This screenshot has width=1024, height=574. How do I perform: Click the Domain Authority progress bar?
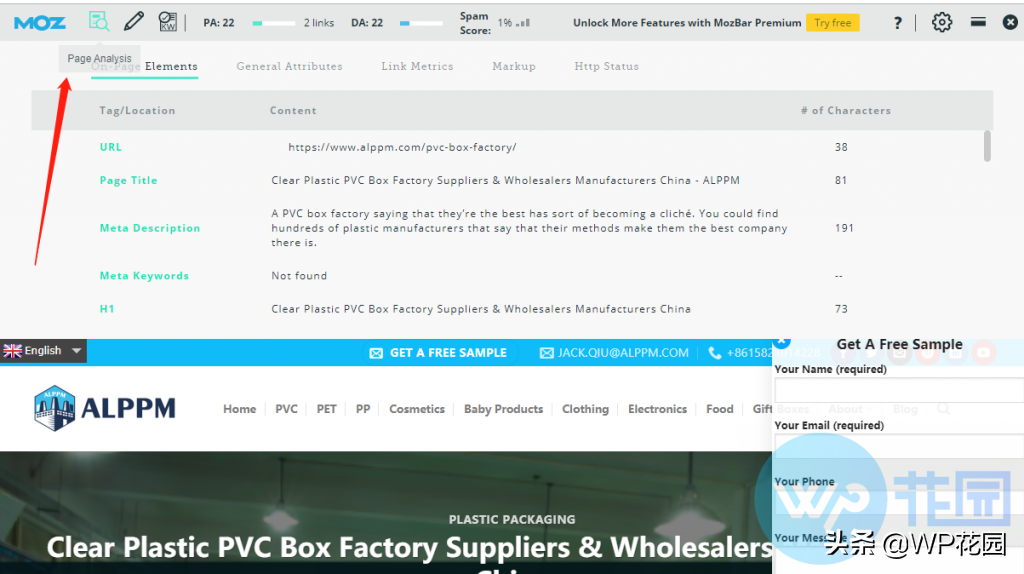[421, 23]
